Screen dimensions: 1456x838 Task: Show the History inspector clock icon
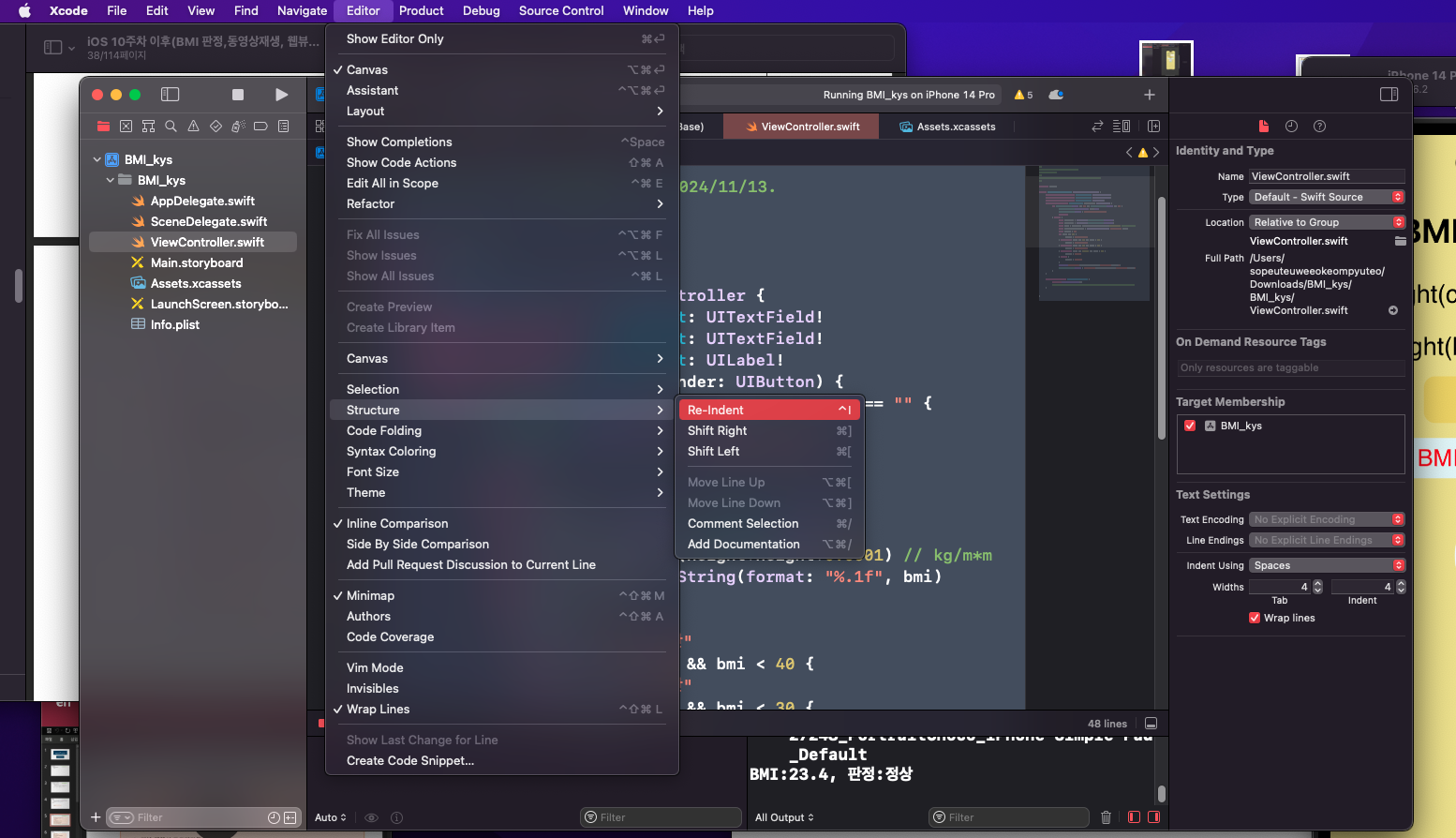(1291, 127)
